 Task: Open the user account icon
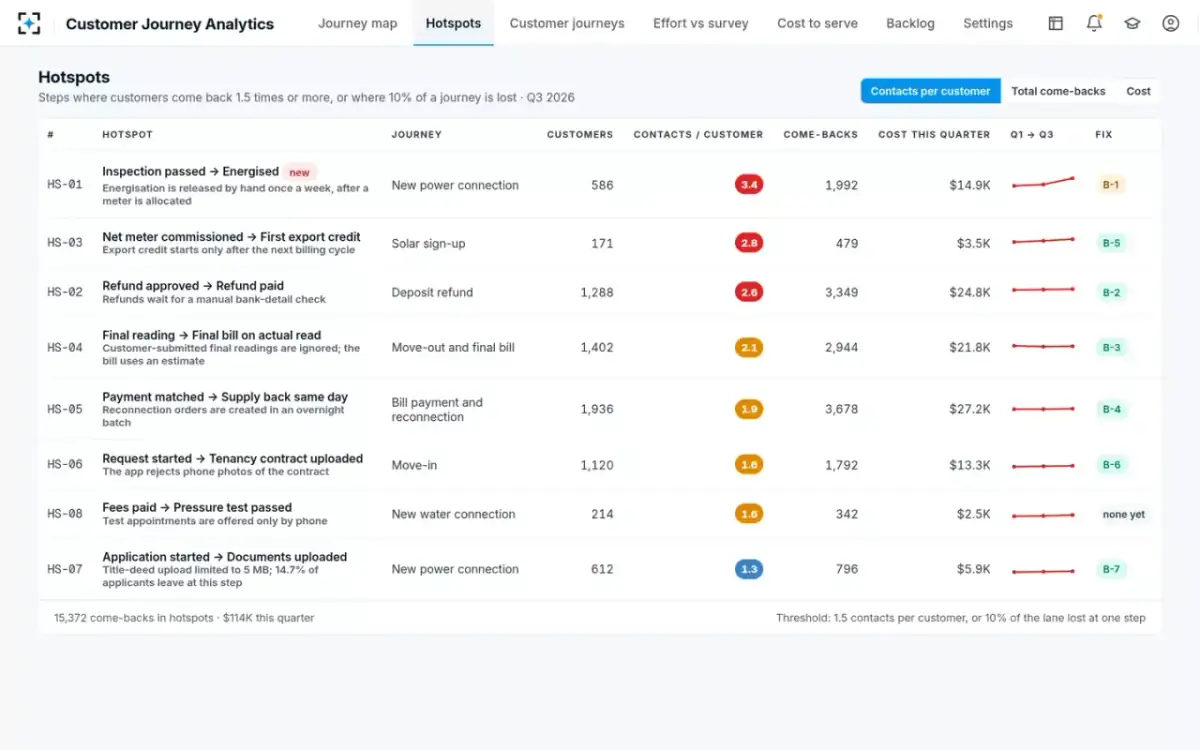(x=1171, y=23)
